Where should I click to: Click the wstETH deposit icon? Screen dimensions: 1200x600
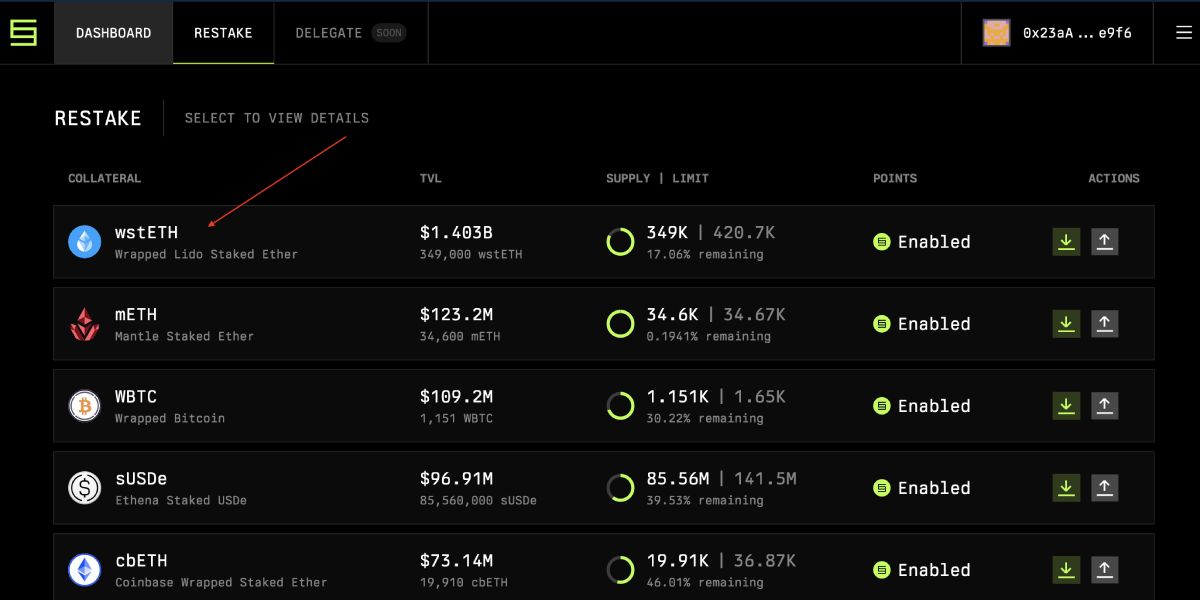[1066, 241]
